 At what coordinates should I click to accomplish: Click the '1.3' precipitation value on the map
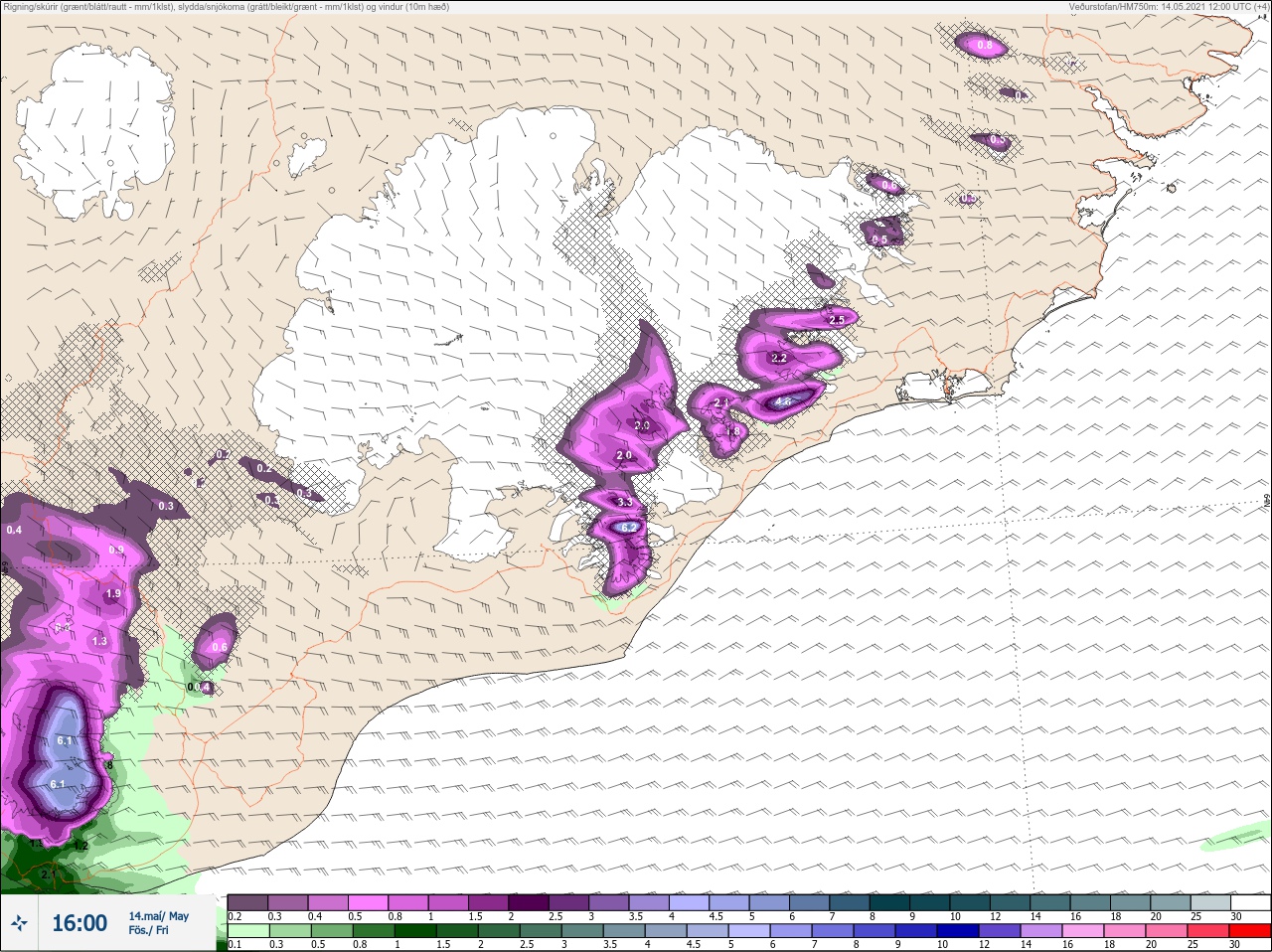99,642
